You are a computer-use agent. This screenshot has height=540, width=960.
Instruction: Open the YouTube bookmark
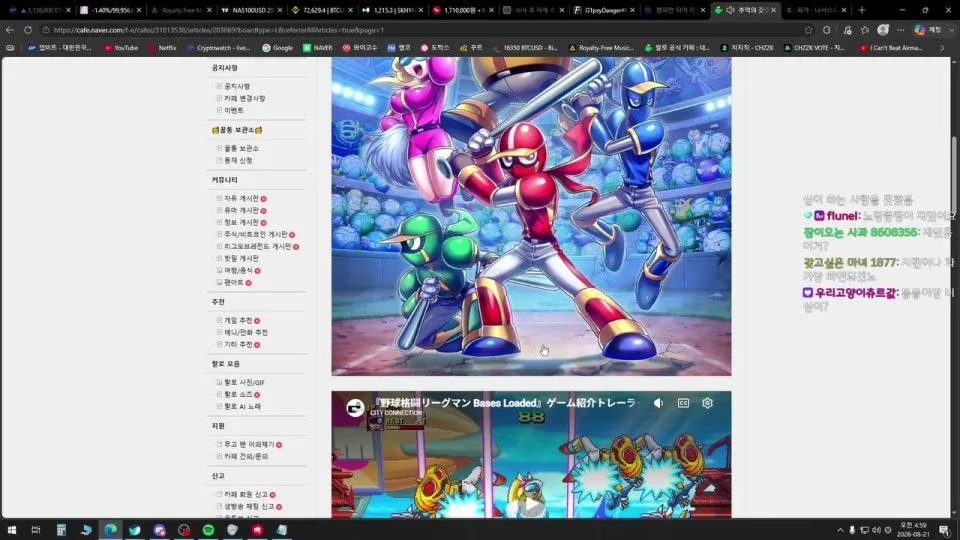121,47
